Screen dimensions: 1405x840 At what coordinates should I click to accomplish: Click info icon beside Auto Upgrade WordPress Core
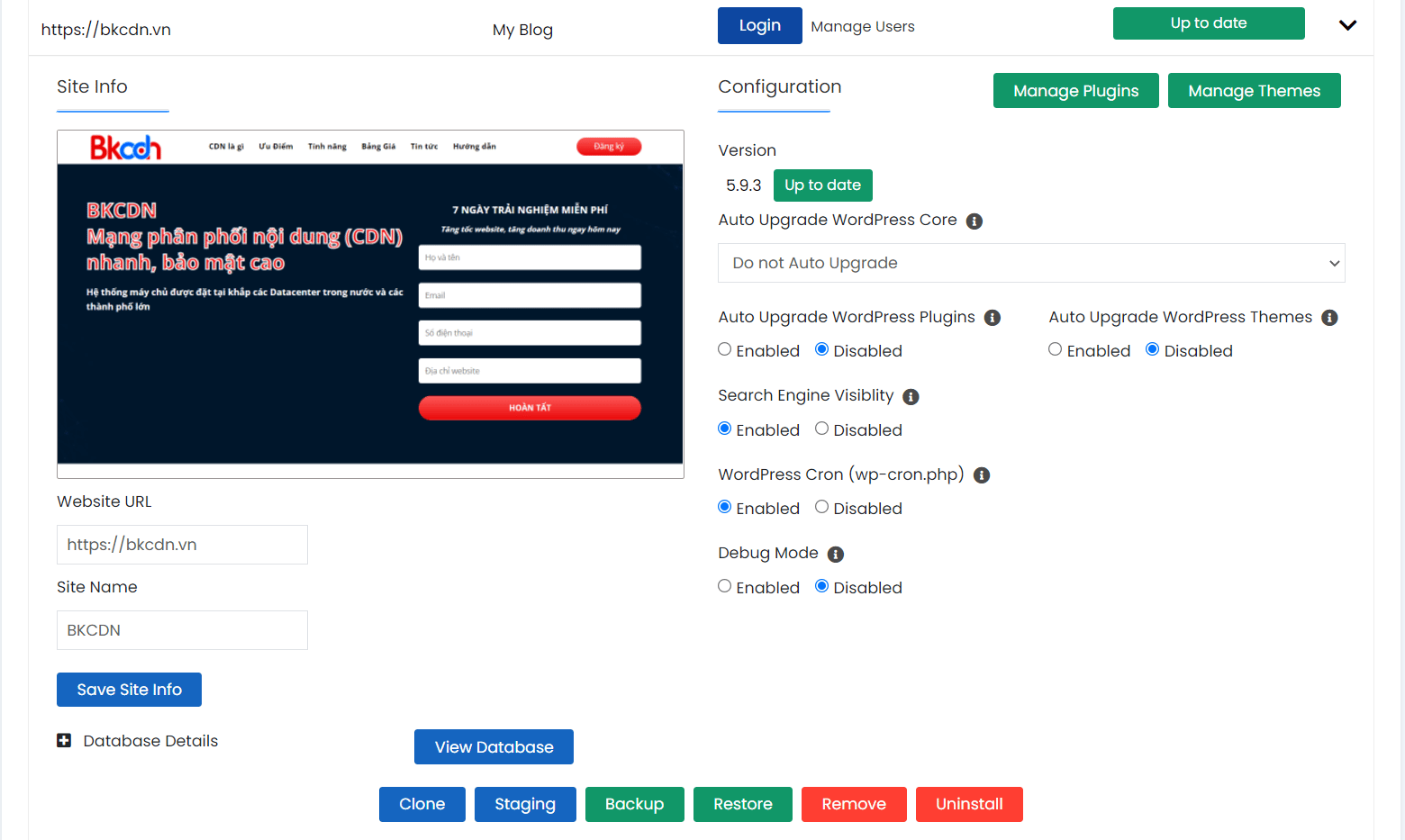(974, 221)
